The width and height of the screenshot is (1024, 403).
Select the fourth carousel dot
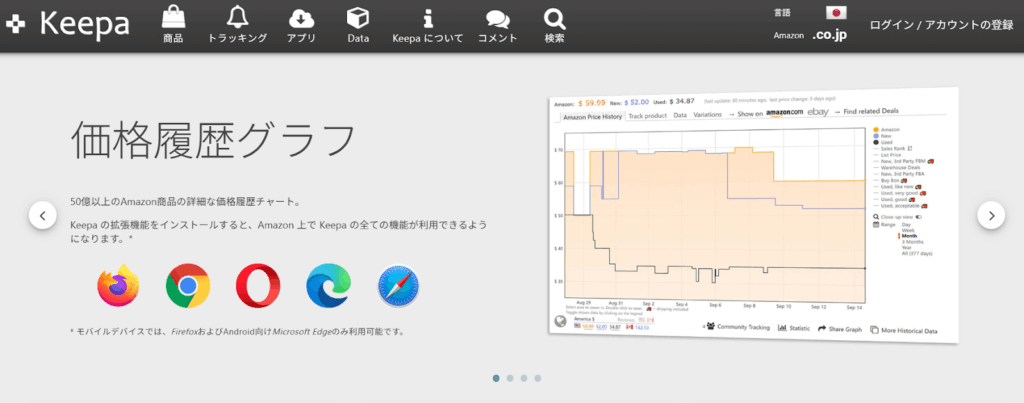tap(537, 378)
